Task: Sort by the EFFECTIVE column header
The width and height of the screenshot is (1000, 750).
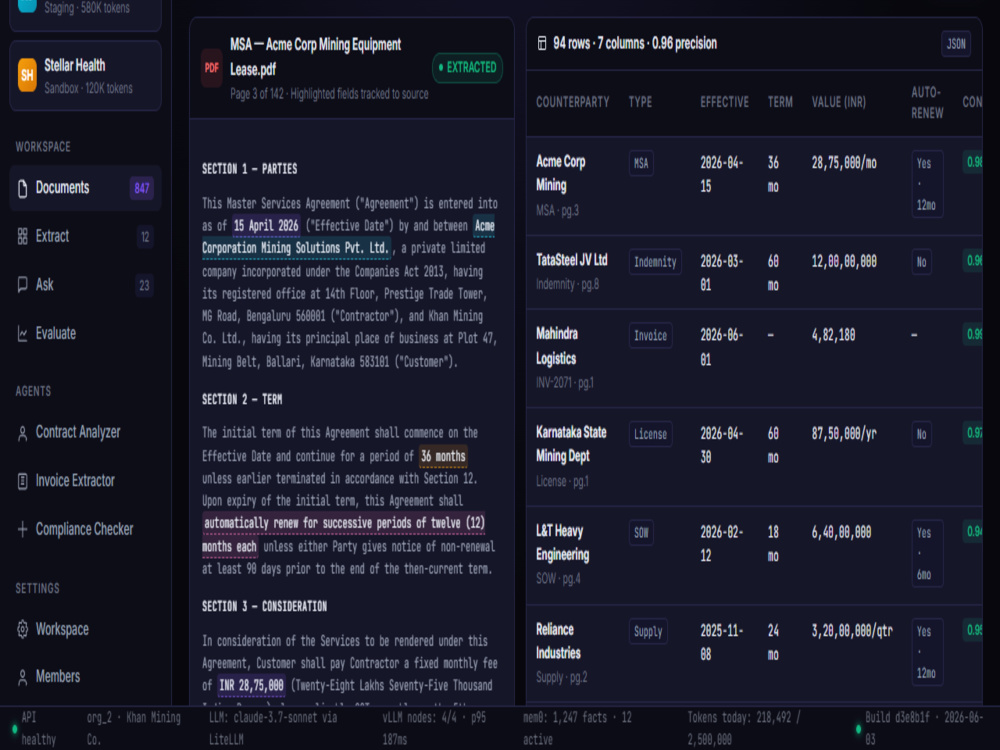Action: pos(724,102)
